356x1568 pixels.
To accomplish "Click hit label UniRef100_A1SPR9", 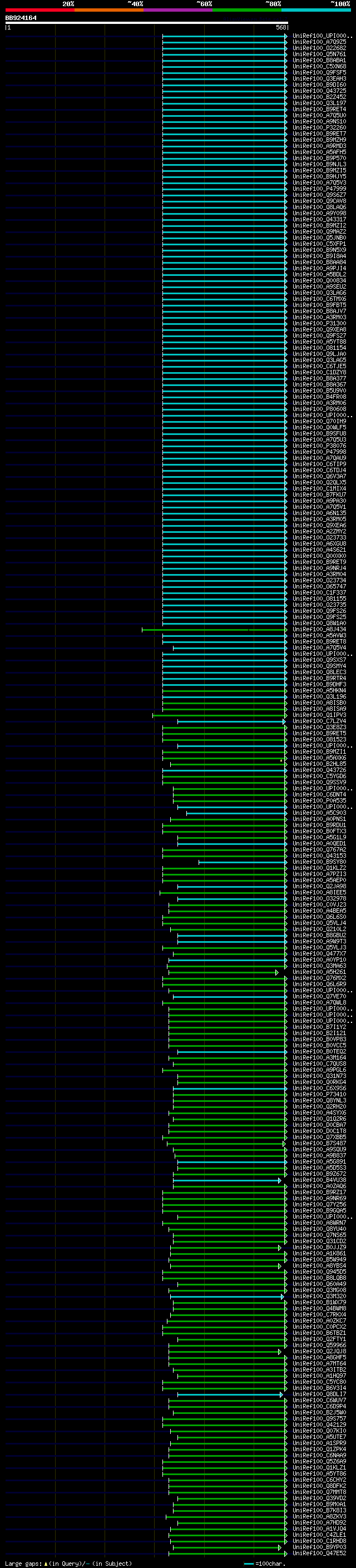I will coord(319,1443).
